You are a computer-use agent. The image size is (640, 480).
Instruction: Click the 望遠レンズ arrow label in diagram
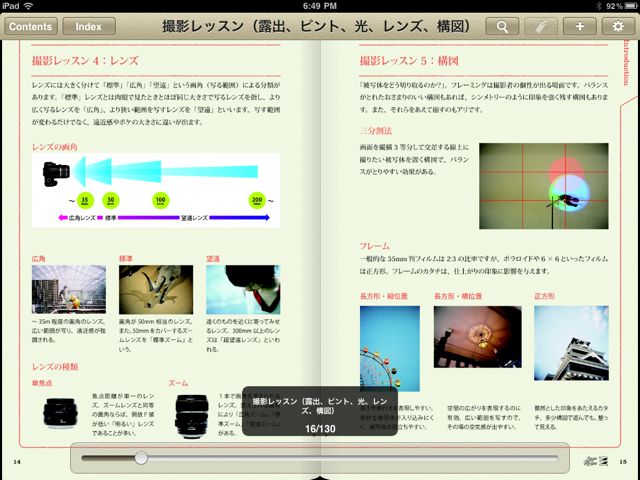[x=194, y=218]
